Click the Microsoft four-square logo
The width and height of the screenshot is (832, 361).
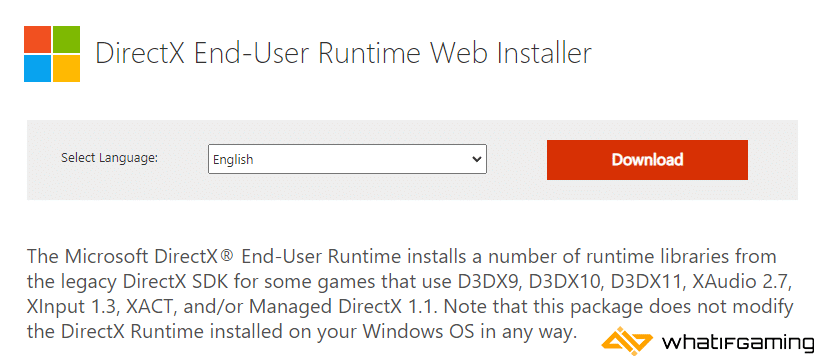click(x=52, y=54)
